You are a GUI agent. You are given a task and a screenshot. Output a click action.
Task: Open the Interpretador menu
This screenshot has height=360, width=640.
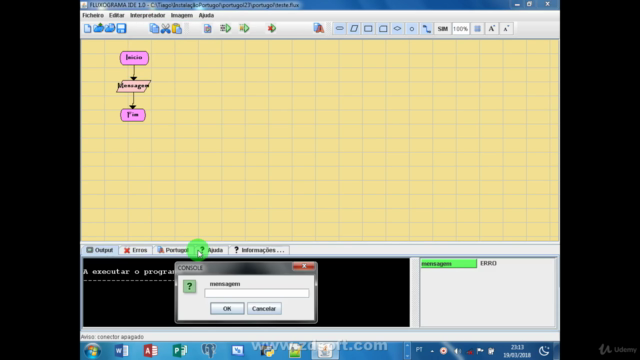[147, 15]
